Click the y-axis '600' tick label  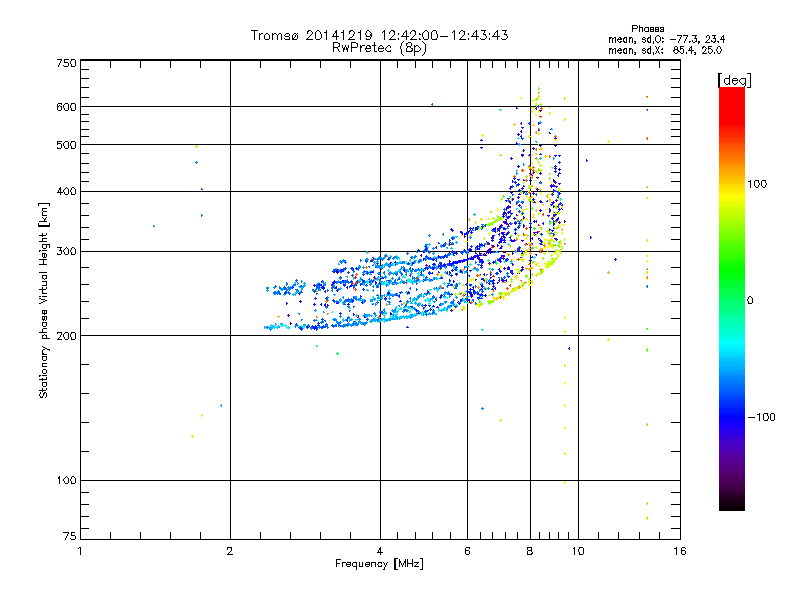pos(67,107)
